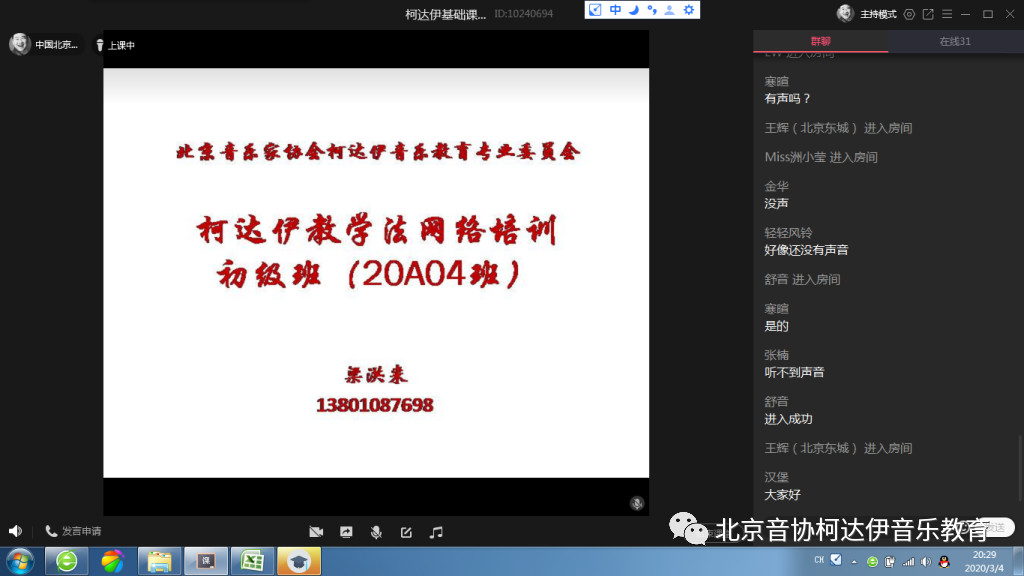The width and height of the screenshot is (1024, 576).
Task: Show hidden tray icons arrow
Action: point(854,562)
